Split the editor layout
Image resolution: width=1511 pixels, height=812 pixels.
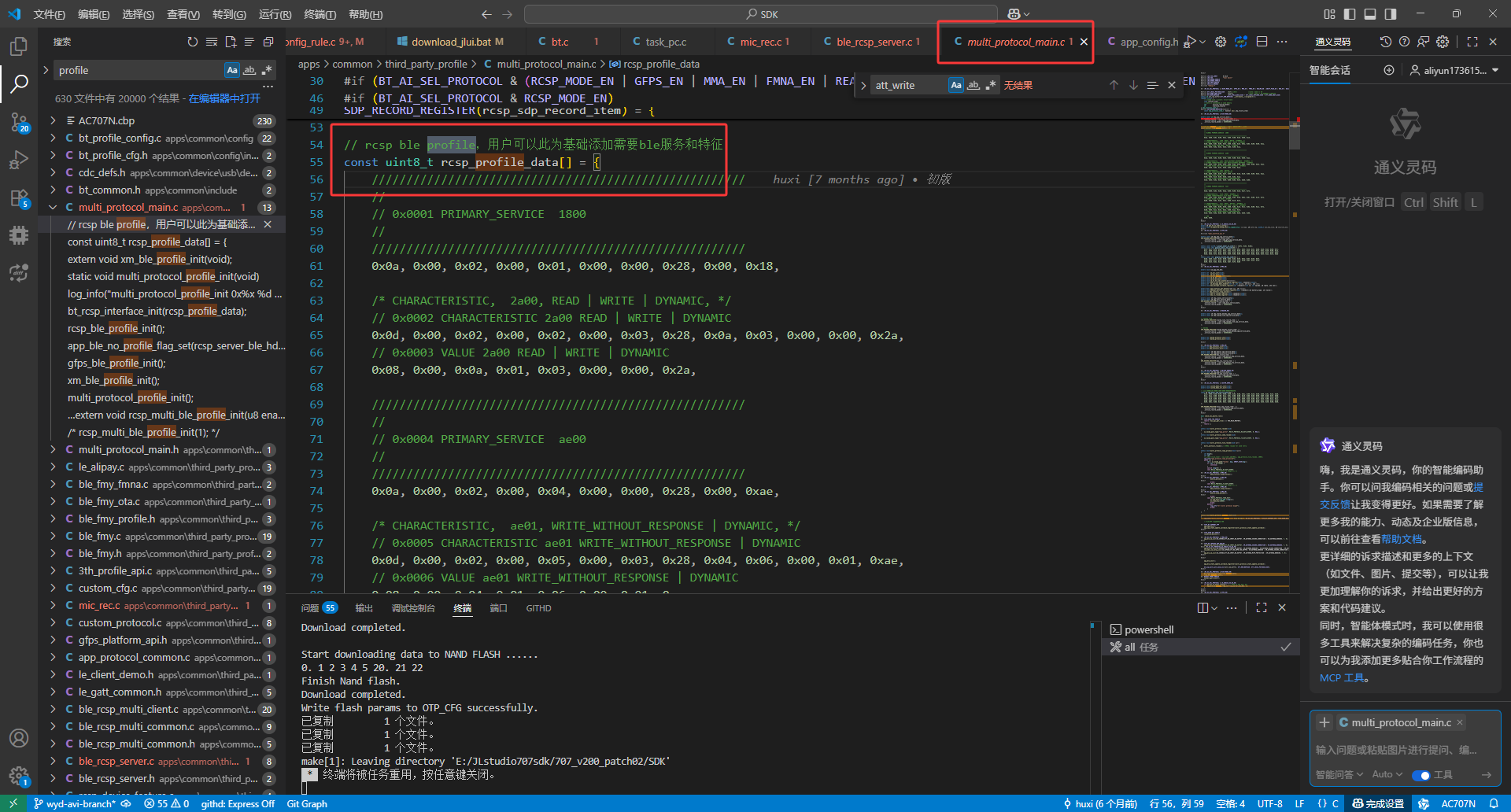pos(1262,42)
